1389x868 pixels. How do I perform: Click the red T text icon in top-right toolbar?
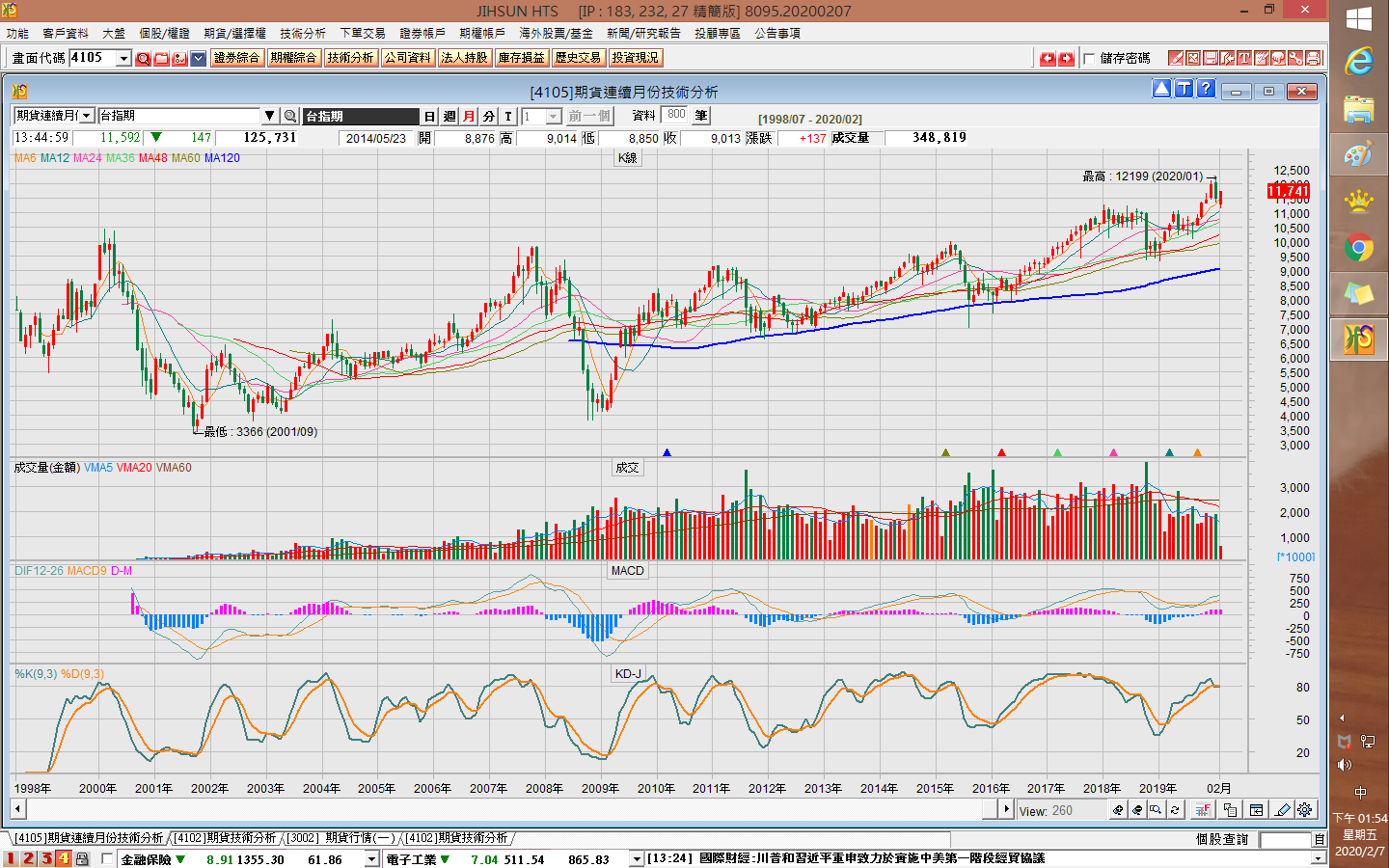[x=1244, y=58]
